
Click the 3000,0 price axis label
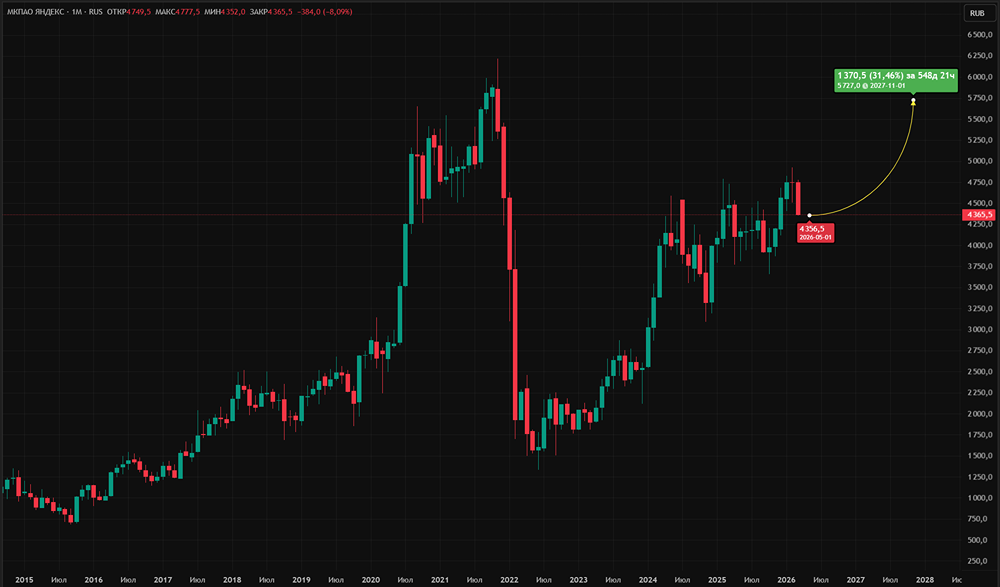click(x=981, y=329)
